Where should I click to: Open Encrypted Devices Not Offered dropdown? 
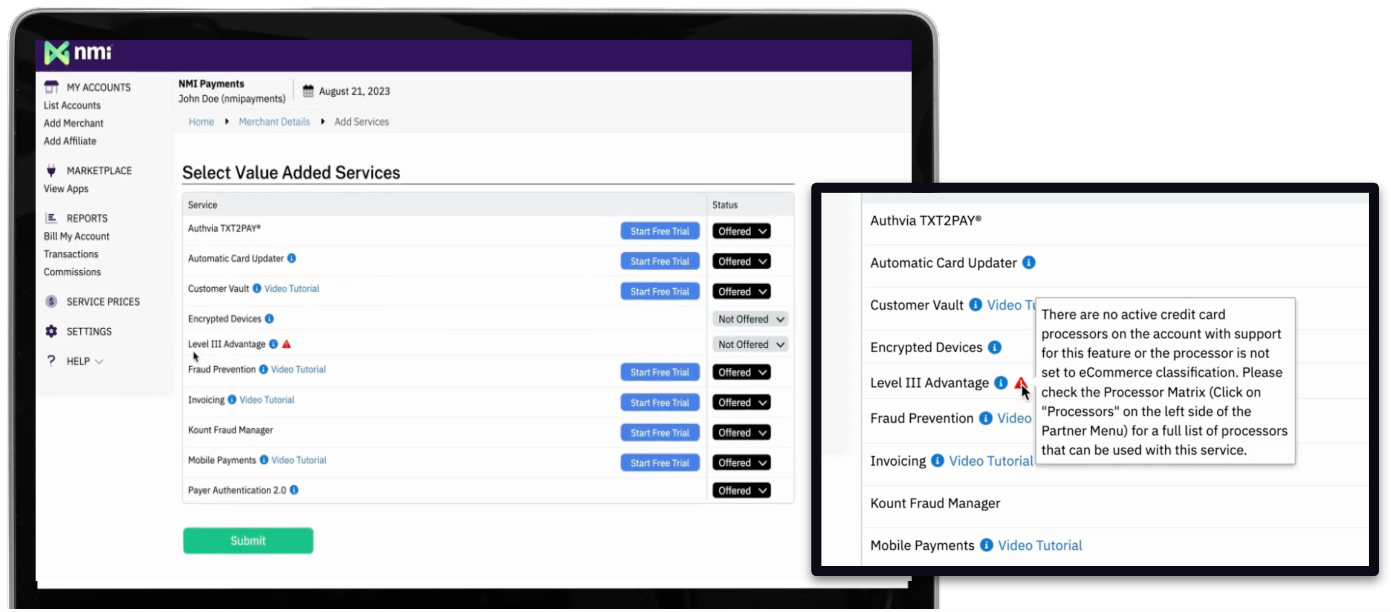pos(750,319)
